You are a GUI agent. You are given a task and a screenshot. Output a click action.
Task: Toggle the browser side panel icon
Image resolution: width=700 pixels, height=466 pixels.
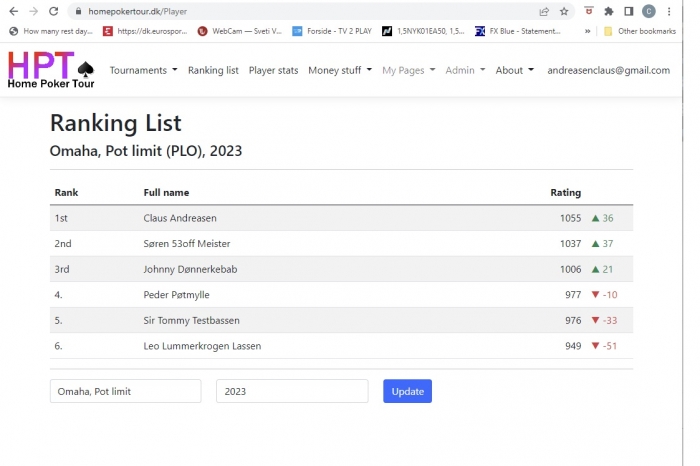(629, 12)
